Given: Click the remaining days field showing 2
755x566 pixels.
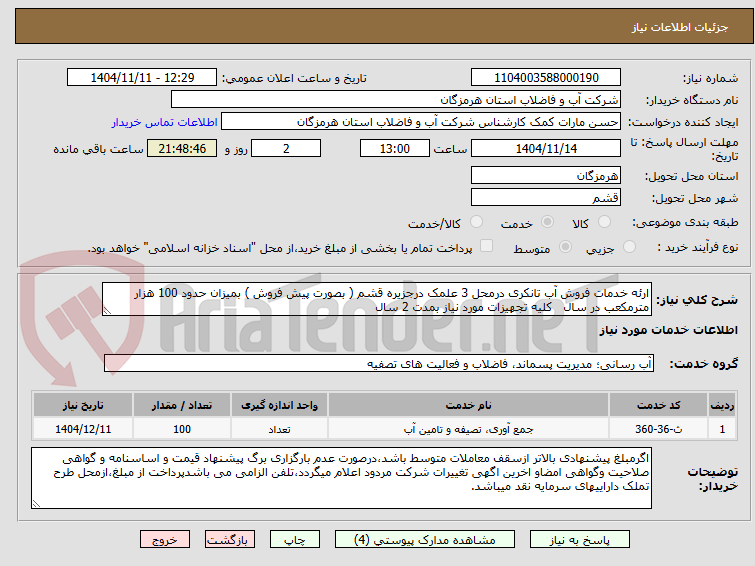Looking at the screenshot, I should click(286, 148).
